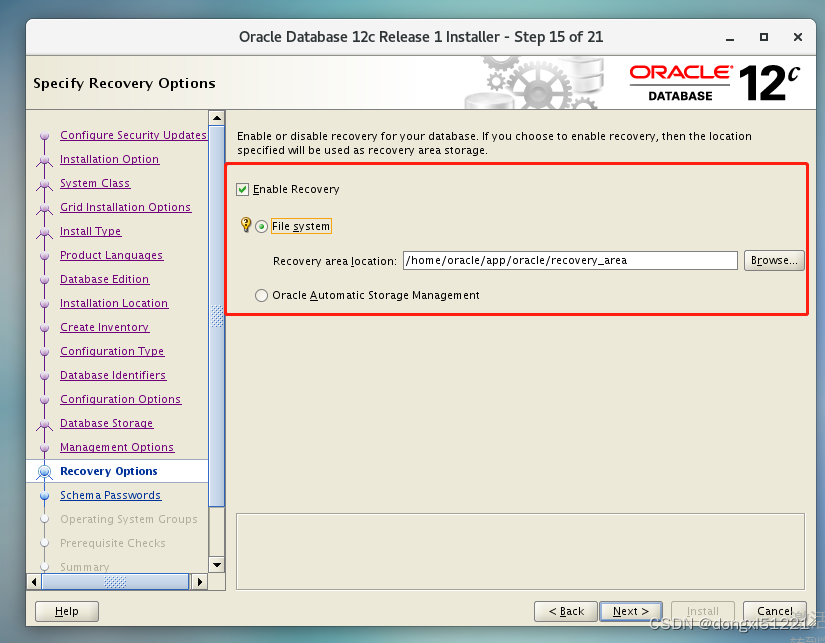Click inside the Recovery area location field
This screenshot has width=825, height=643.
tap(570, 261)
